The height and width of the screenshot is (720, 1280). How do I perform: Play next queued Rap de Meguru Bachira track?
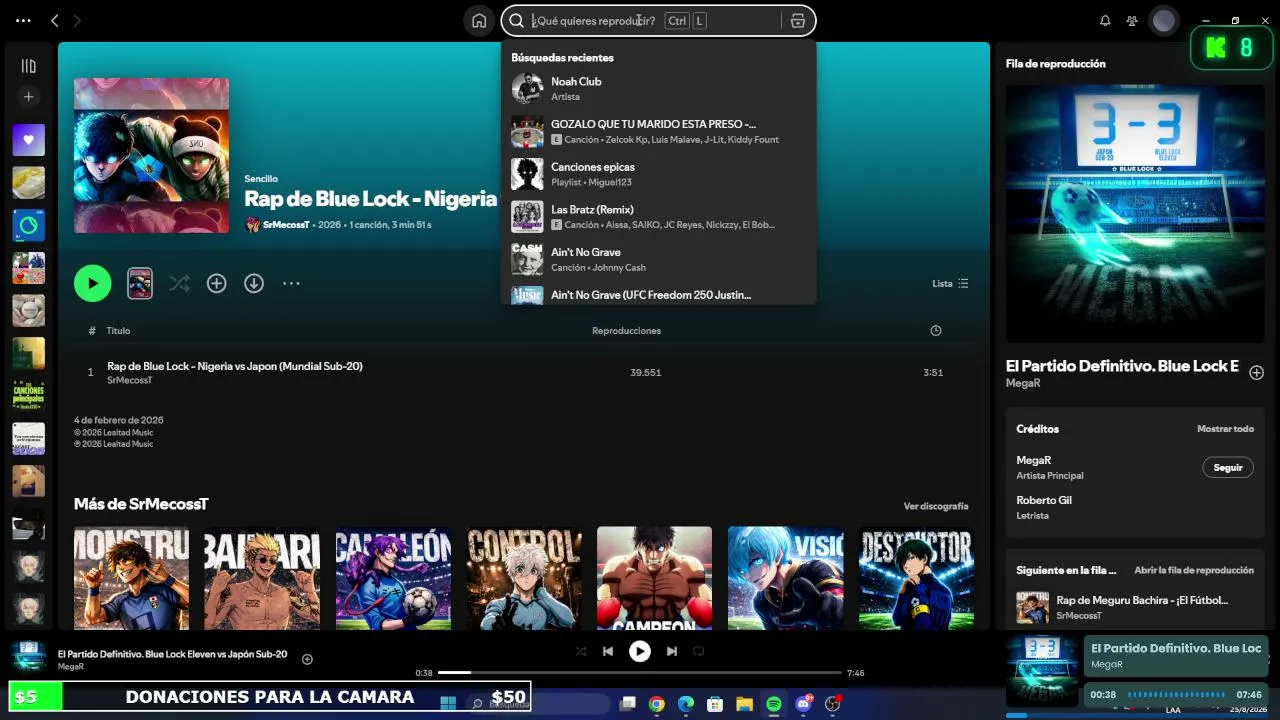tap(1032, 607)
